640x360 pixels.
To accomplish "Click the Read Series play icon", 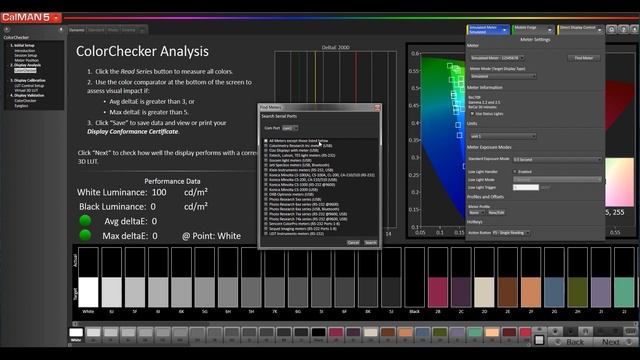I will tap(571, 331).
